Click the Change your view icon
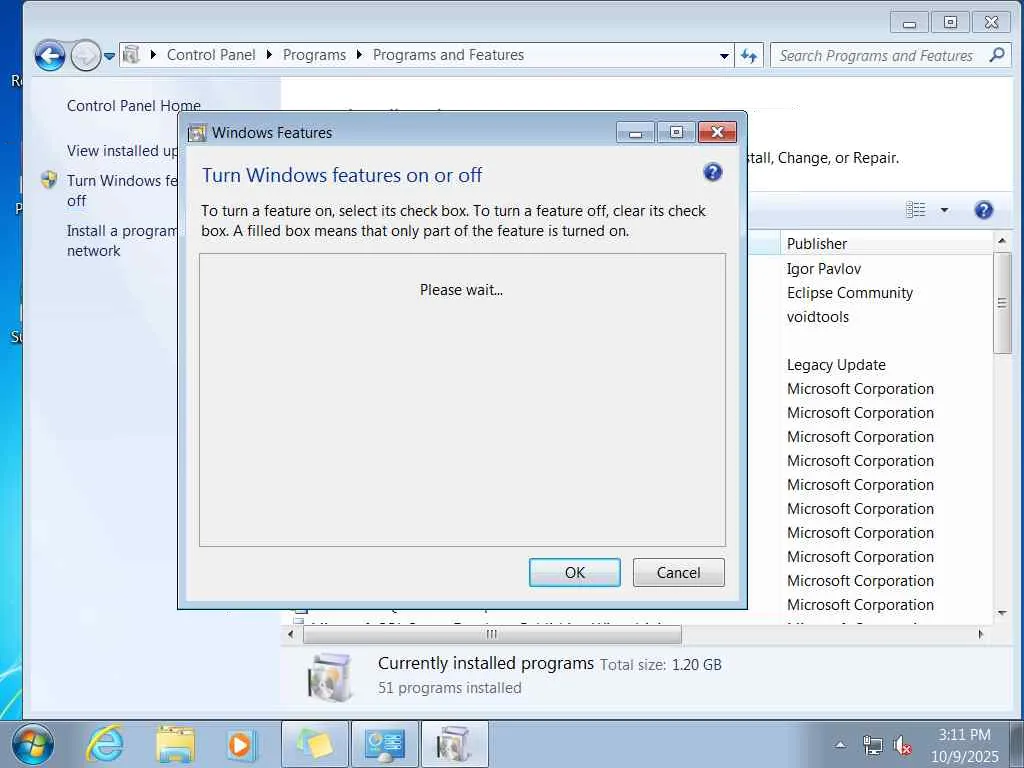Viewport: 1024px width, 768px height. point(916,210)
